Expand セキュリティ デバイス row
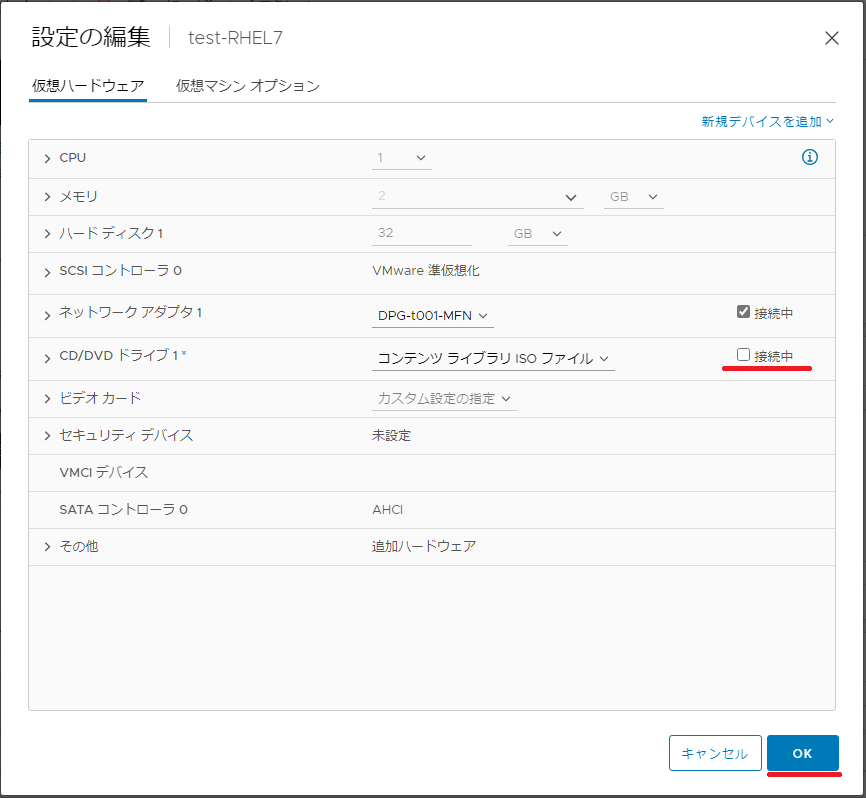The height and width of the screenshot is (798, 866). click(47, 436)
